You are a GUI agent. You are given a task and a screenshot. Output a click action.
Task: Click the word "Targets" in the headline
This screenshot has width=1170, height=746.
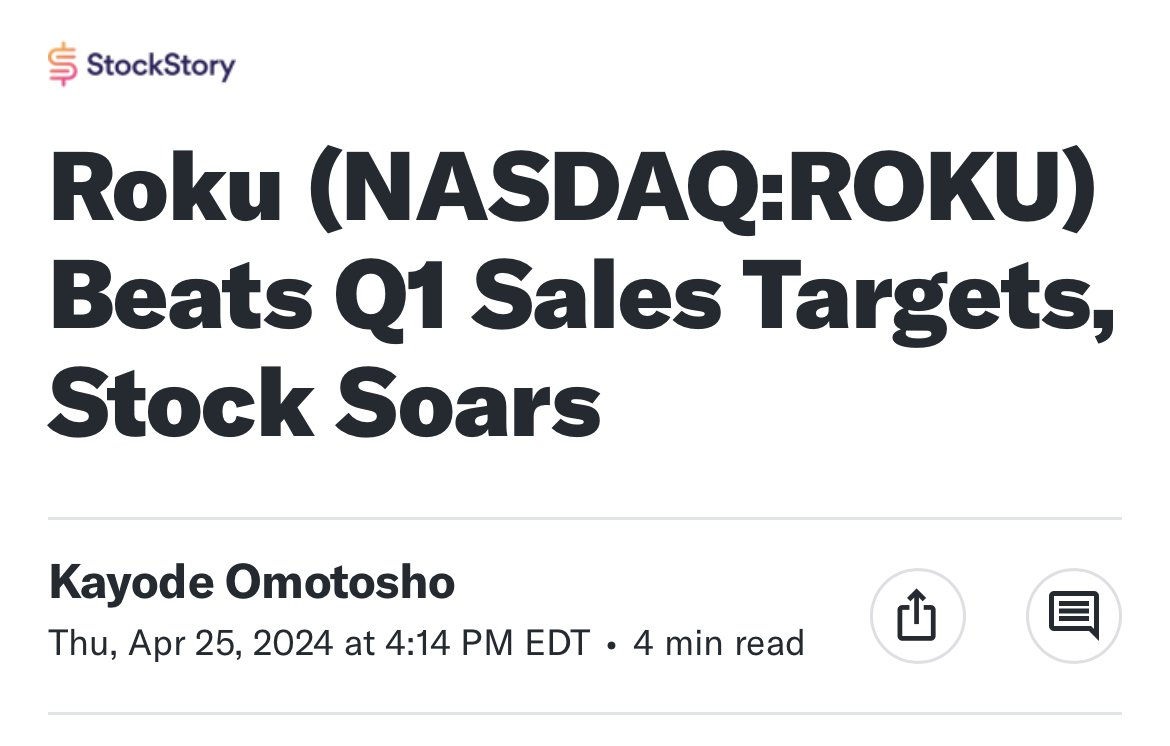click(x=927, y=297)
